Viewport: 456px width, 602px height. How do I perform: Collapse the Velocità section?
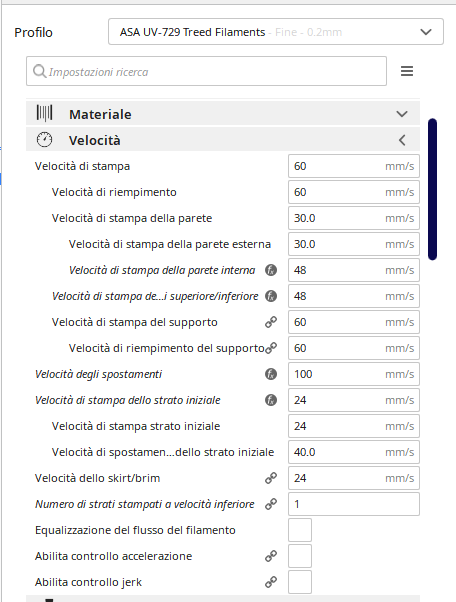pyautogui.click(x=223, y=140)
